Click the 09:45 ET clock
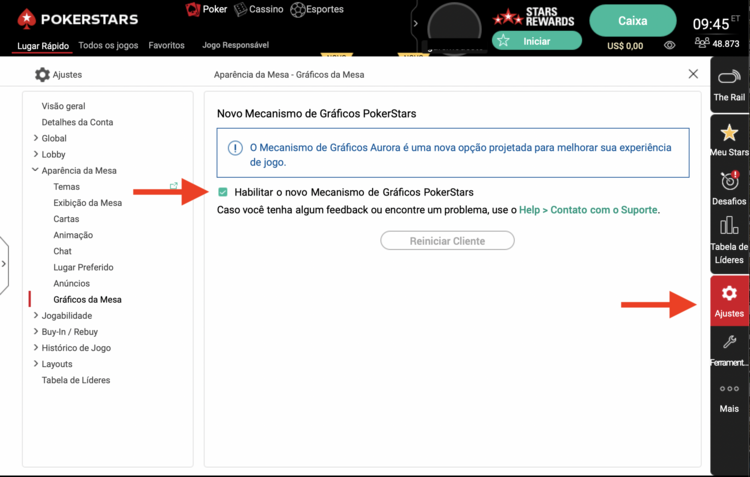Image resolution: width=750 pixels, height=477 pixels. (x=716, y=23)
